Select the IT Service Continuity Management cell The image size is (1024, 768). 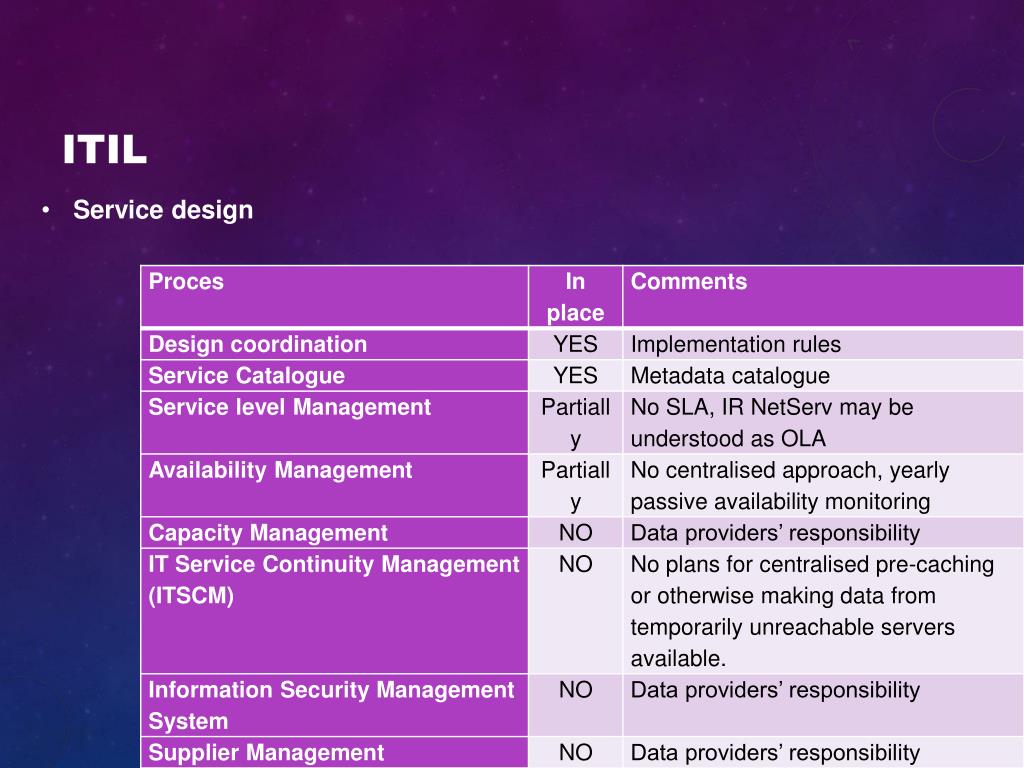point(334,611)
